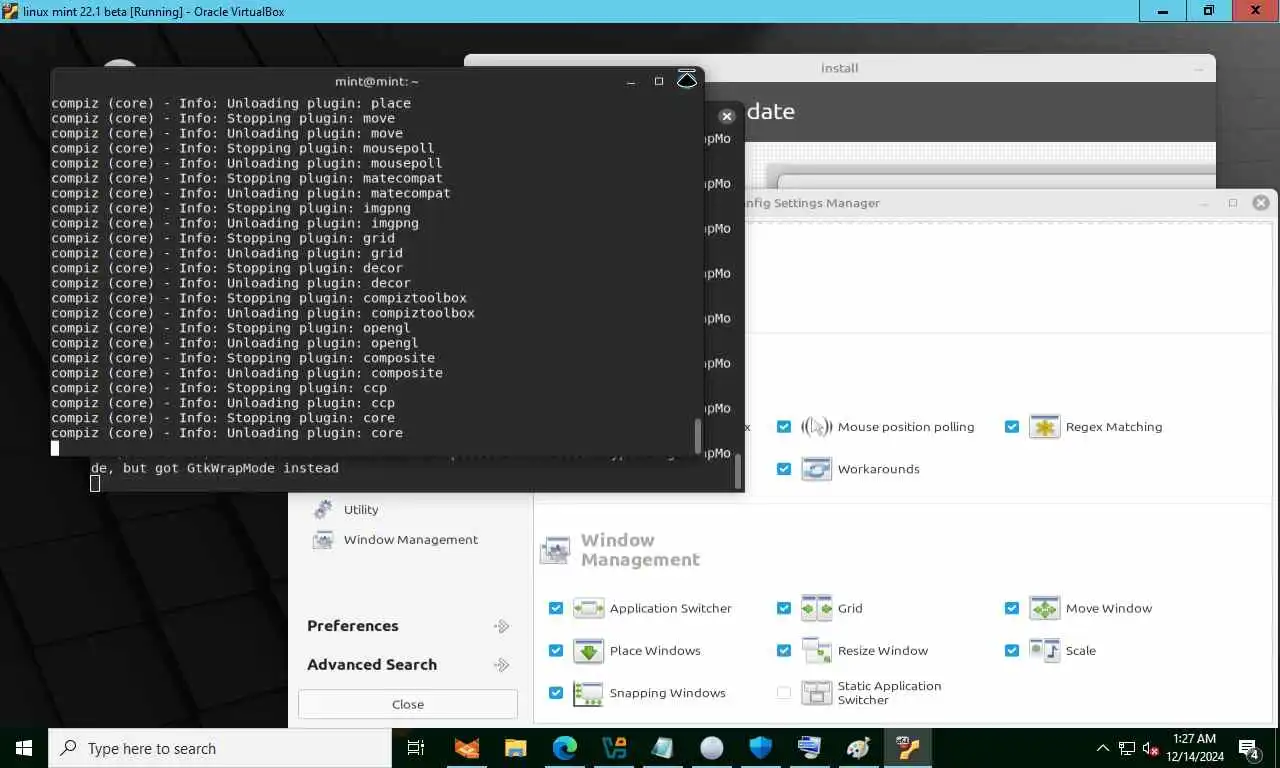Viewport: 1280px width, 768px height.
Task: Disable the Regex Matching checkbox
Action: [x=1012, y=427]
